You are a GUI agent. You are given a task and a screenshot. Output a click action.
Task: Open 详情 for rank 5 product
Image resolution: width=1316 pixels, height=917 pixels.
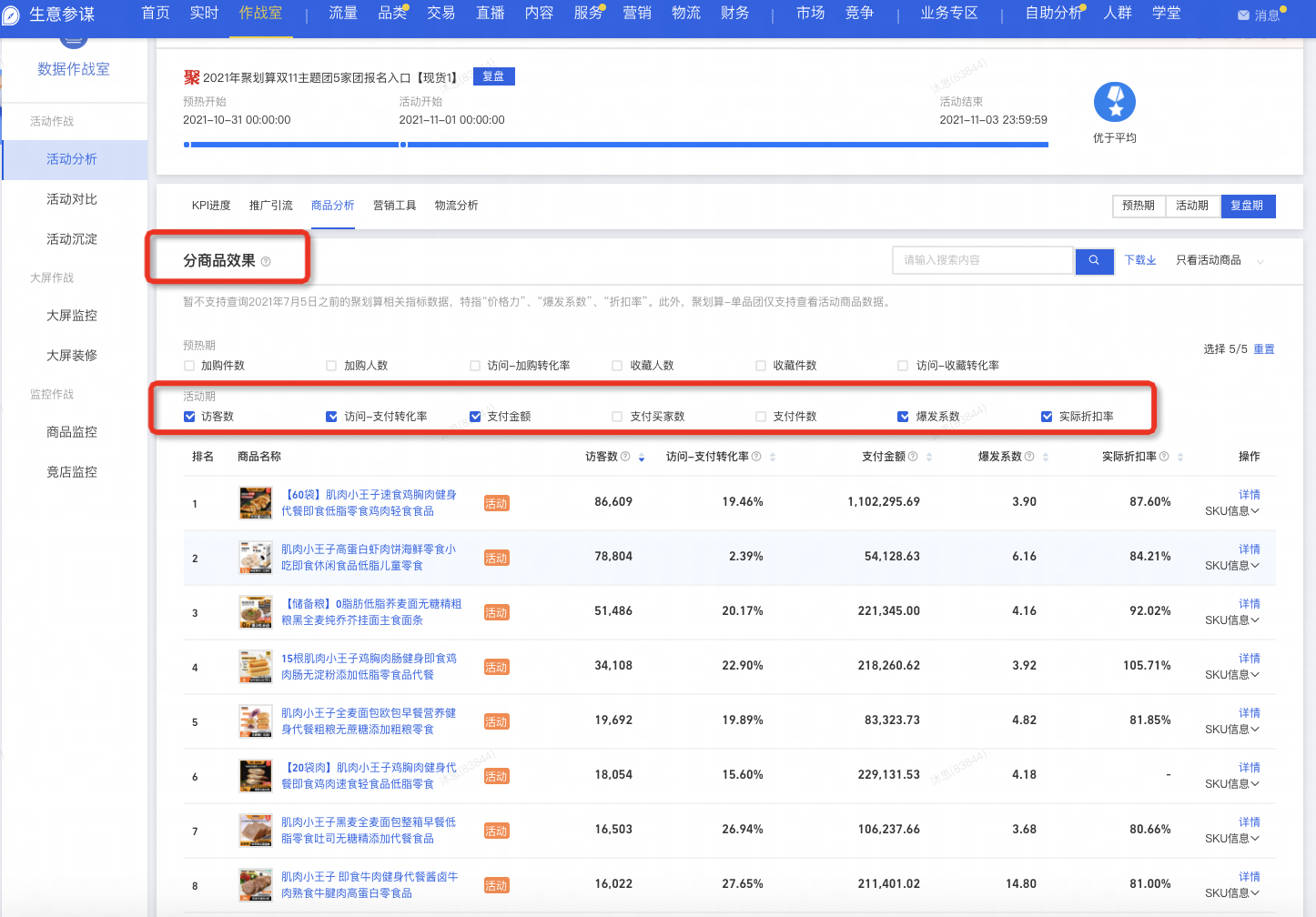coord(1250,713)
